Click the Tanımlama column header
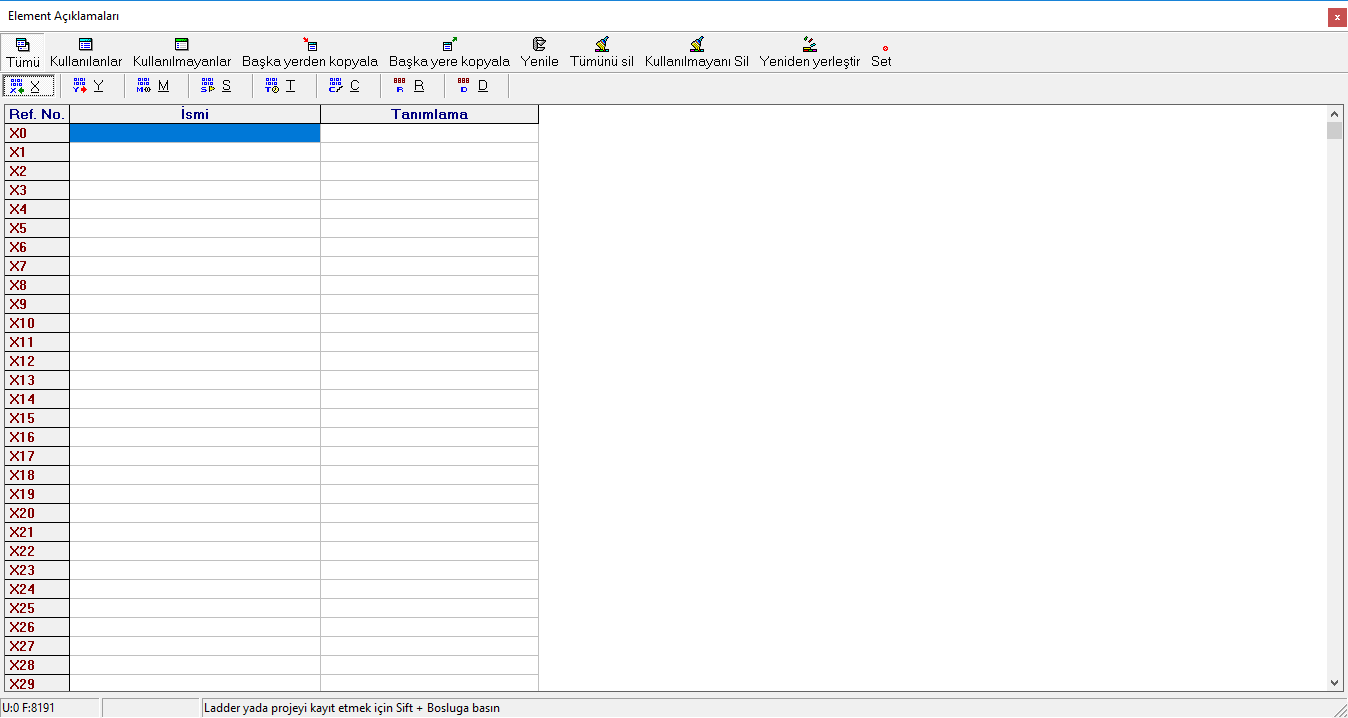Viewport: 1348px width, 718px height. [429, 114]
